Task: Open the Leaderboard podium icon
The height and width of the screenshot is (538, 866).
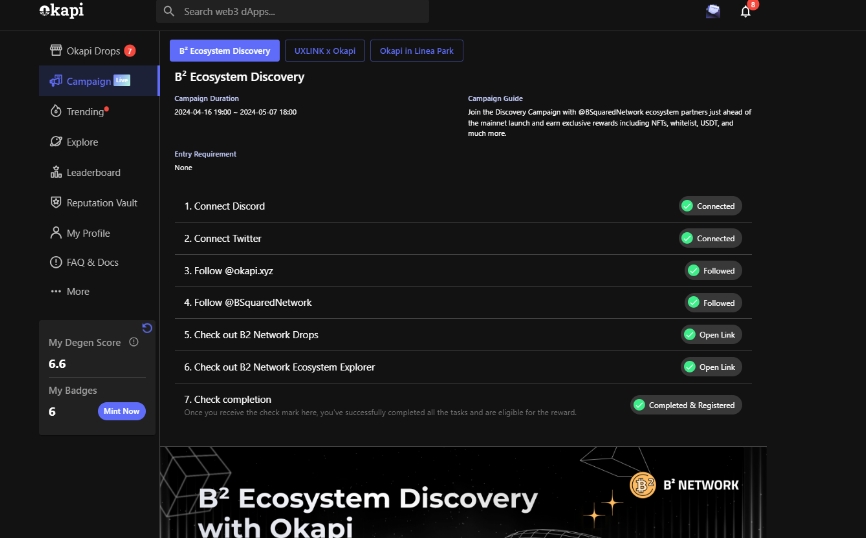Action: 56,172
